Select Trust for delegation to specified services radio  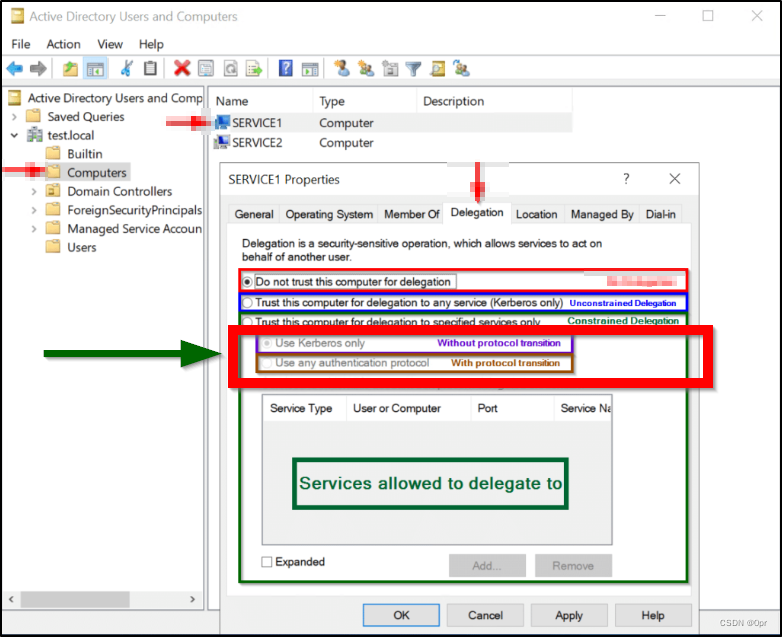(x=247, y=321)
